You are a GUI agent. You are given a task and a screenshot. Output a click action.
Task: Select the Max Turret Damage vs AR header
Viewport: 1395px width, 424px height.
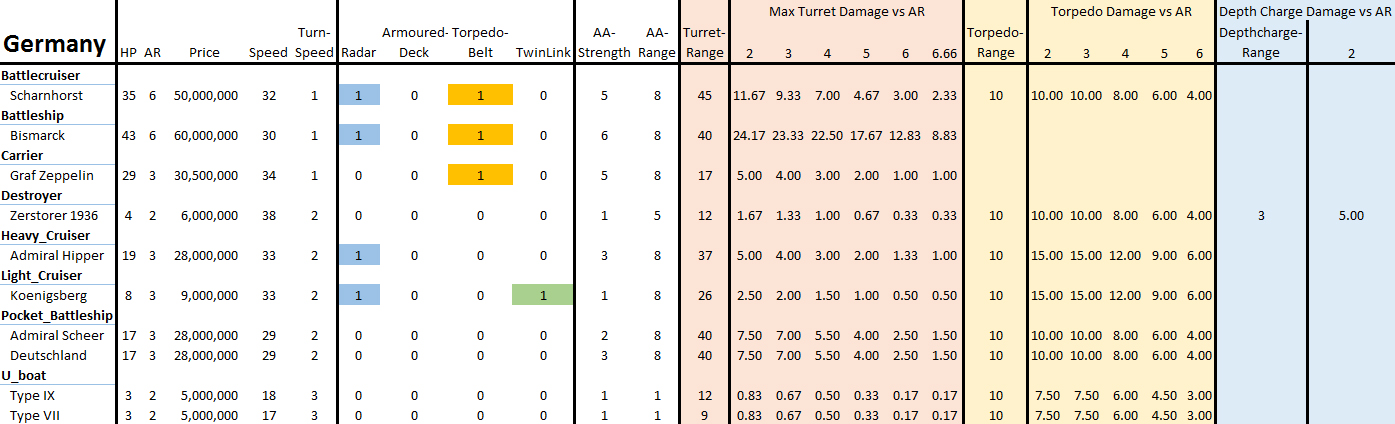[844, 12]
